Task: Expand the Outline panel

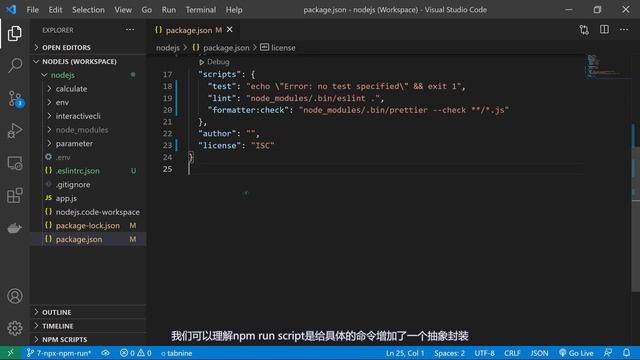Action: click(88, 312)
